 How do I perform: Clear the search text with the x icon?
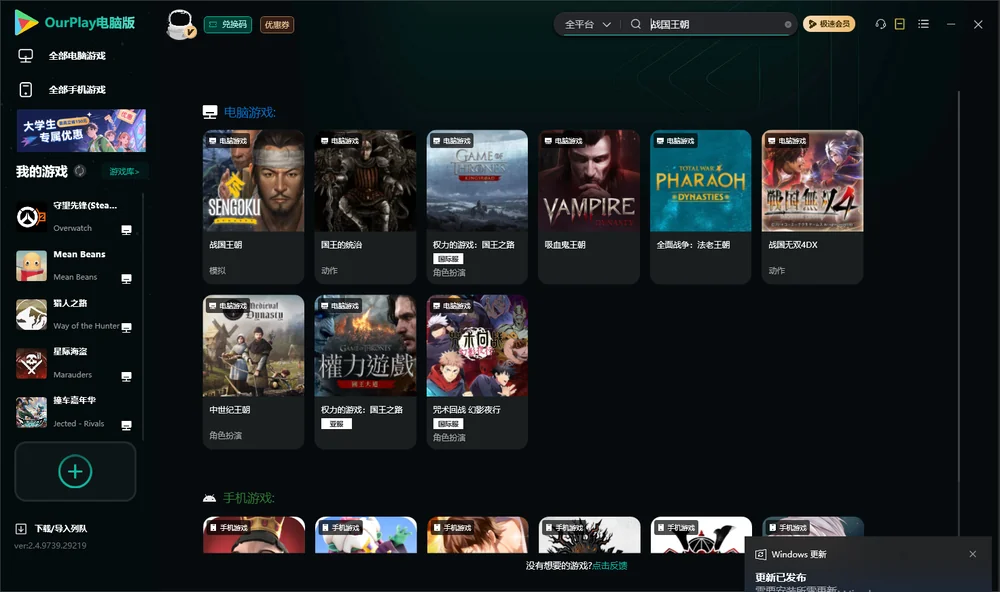tap(788, 25)
